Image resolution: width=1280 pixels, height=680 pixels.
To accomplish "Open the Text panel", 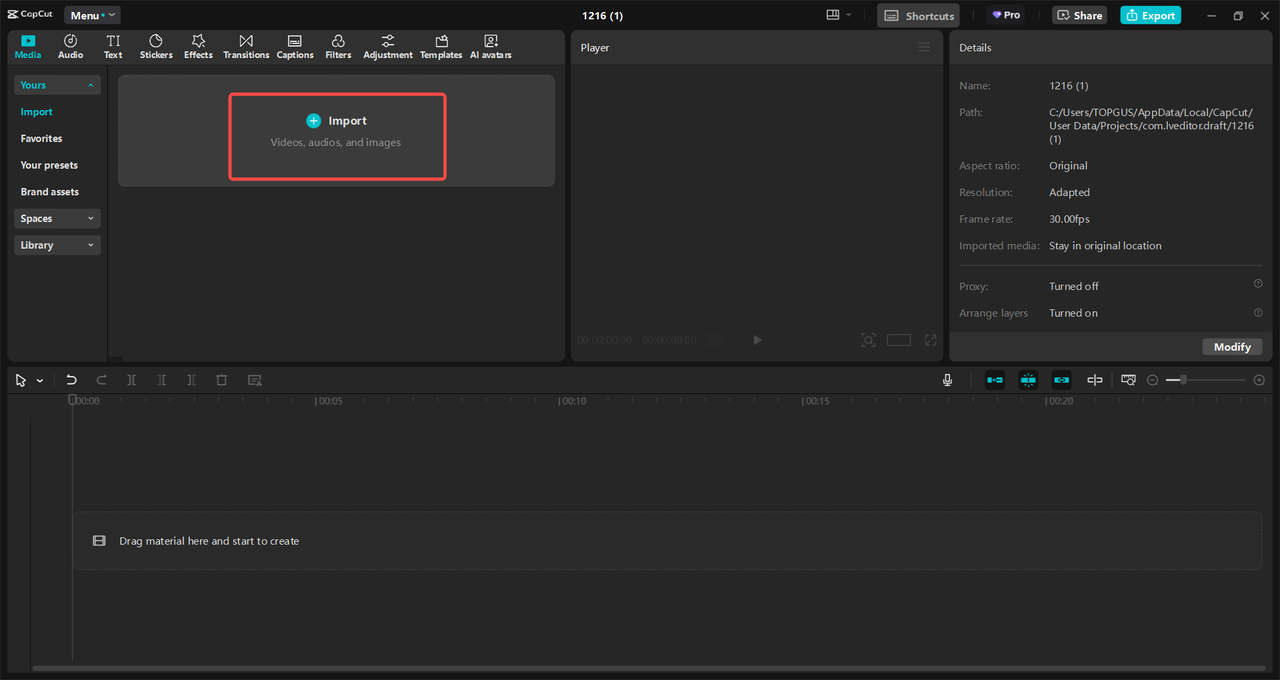I will click(113, 46).
